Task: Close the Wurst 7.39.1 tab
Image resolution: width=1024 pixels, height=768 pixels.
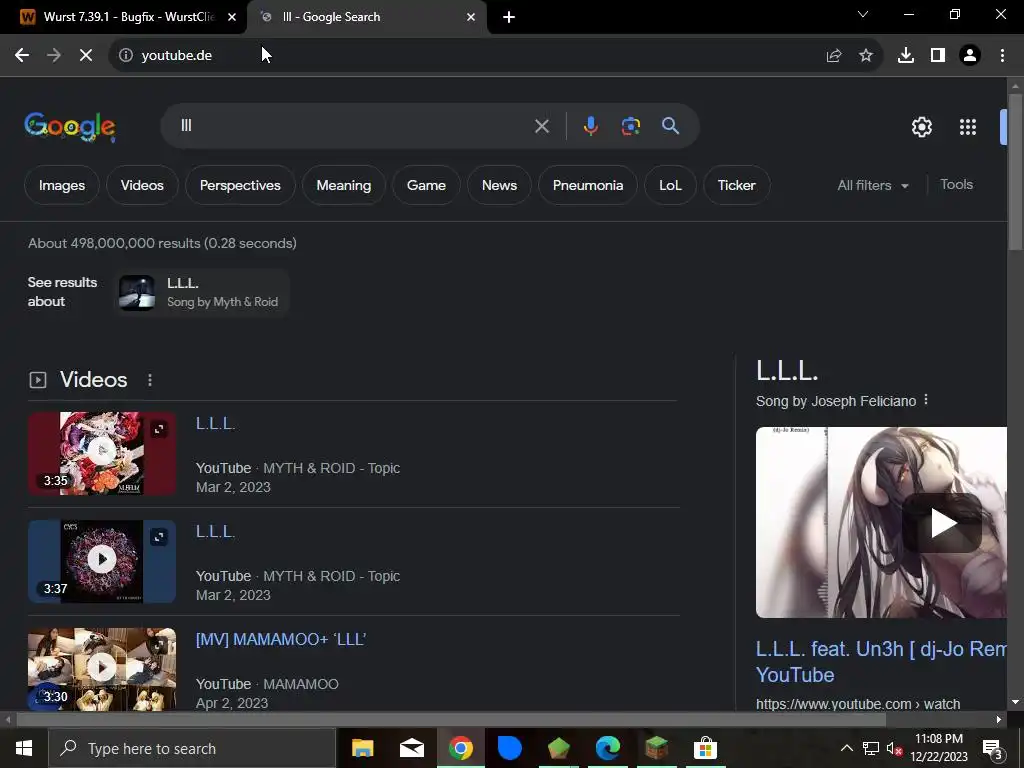Action: coord(232,17)
